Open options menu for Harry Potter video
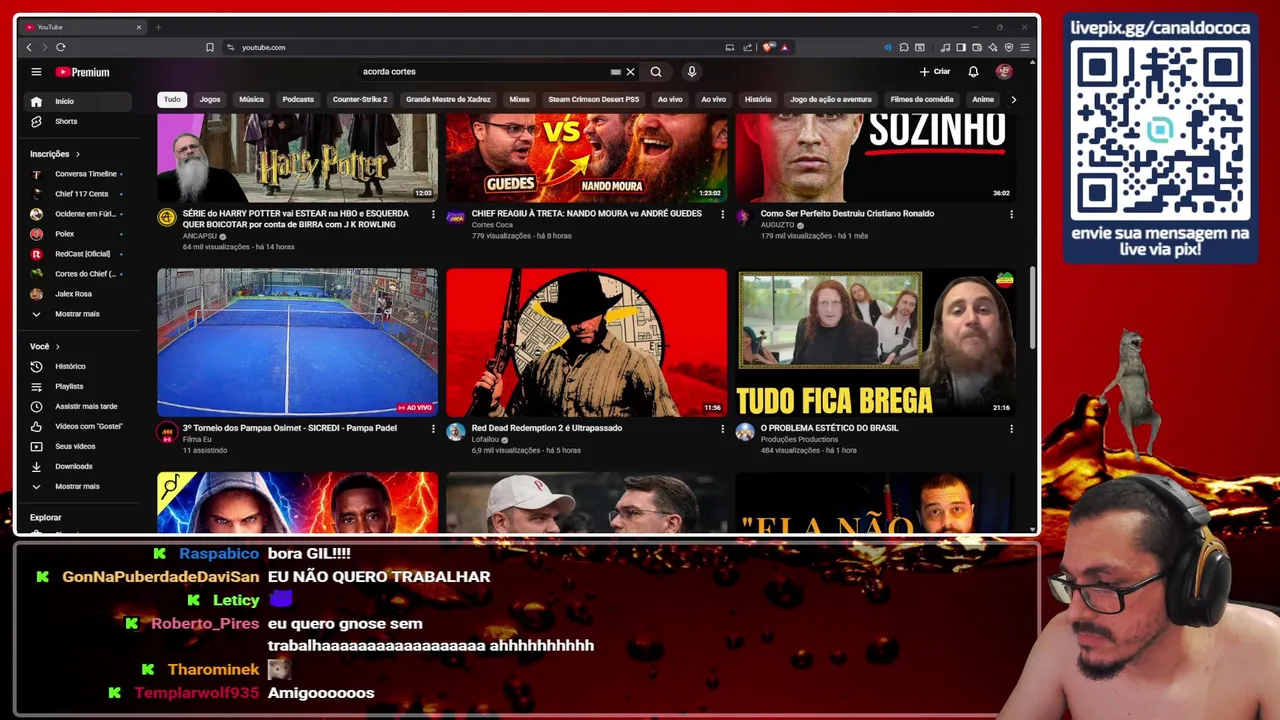 (x=433, y=214)
